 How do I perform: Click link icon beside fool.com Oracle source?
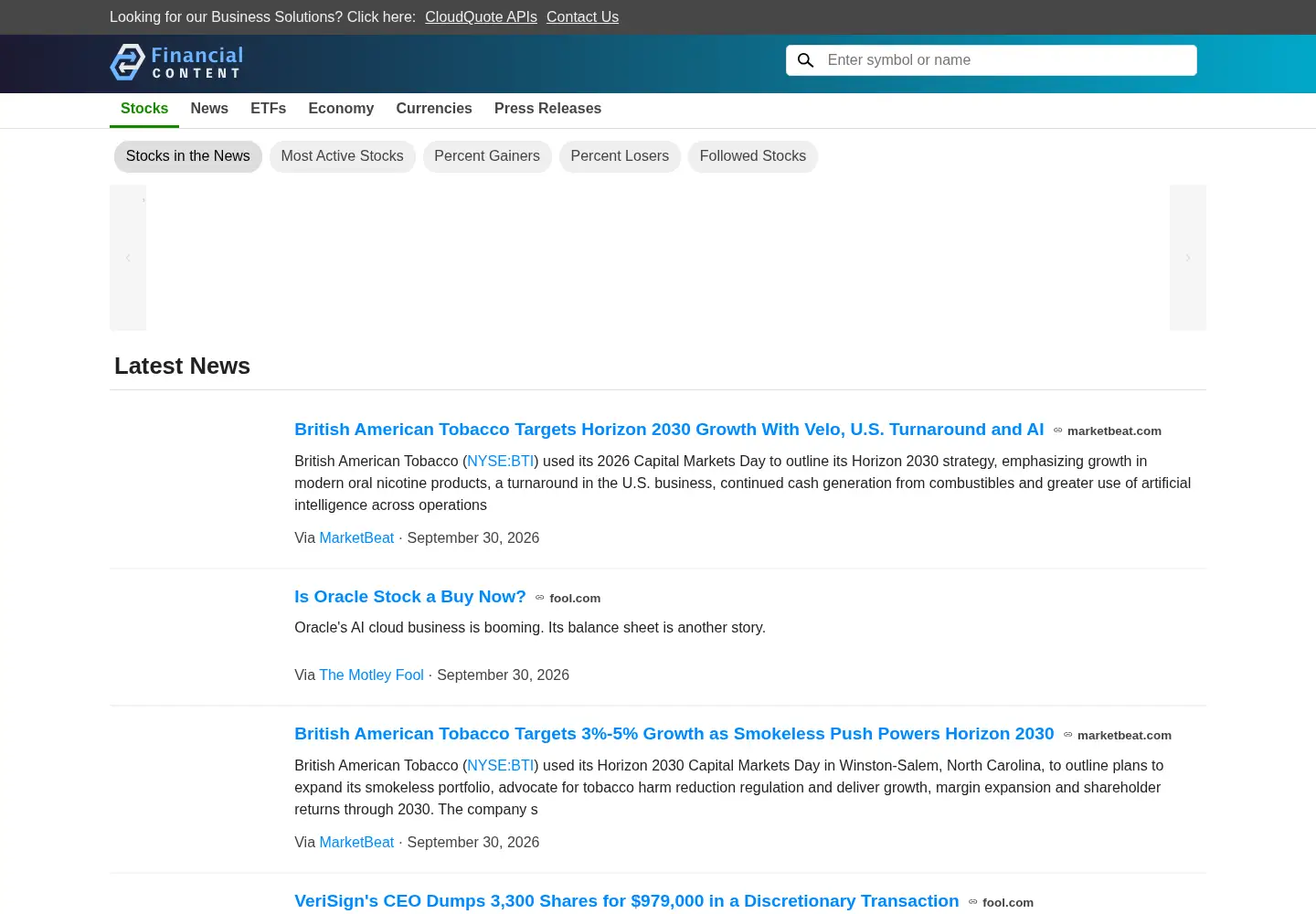[x=540, y=598]
